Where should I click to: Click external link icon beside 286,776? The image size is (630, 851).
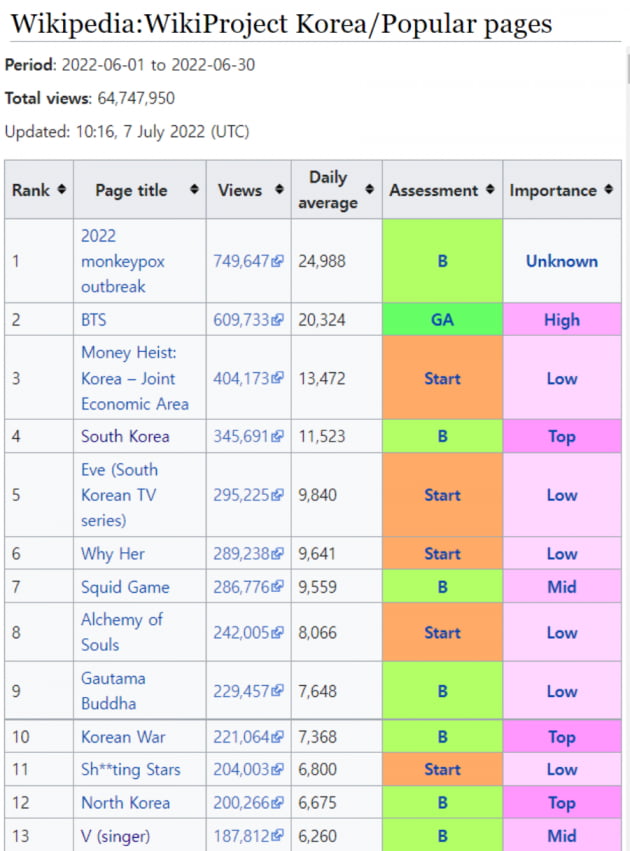point(277,586)
